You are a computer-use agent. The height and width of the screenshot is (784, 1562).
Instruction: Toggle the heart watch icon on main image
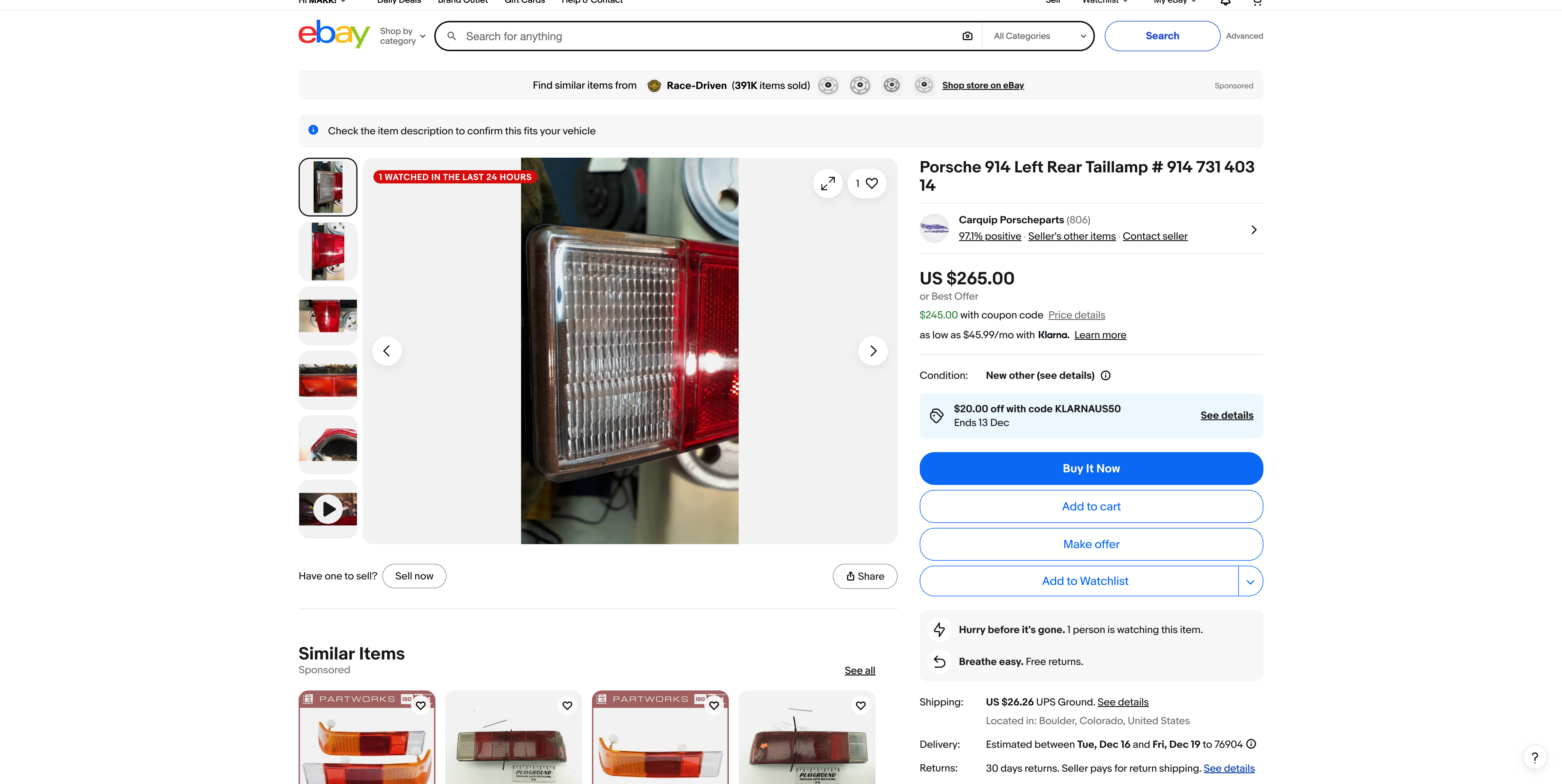pos(871,183)
